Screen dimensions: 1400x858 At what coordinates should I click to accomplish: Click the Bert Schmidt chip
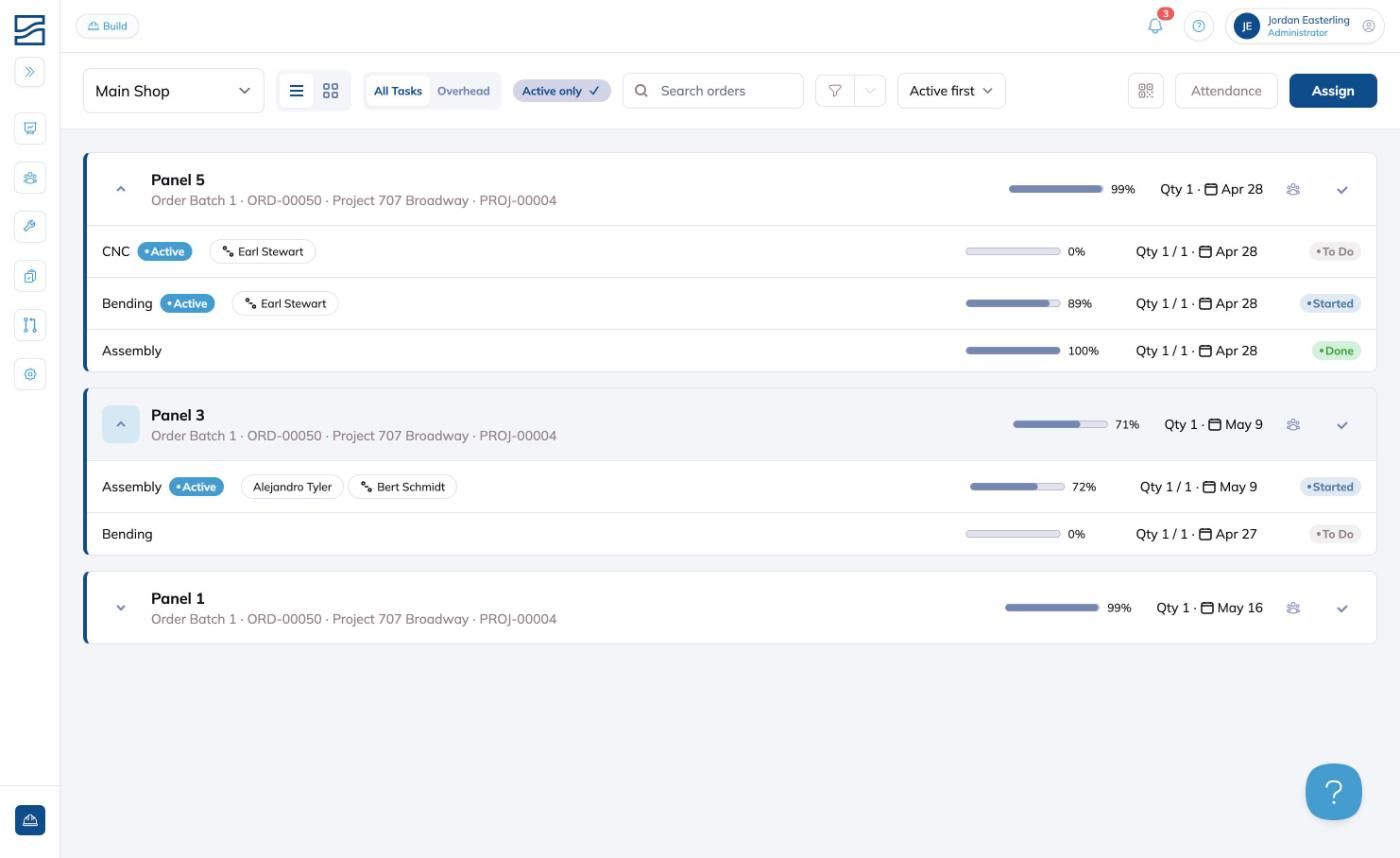[402, 487]
